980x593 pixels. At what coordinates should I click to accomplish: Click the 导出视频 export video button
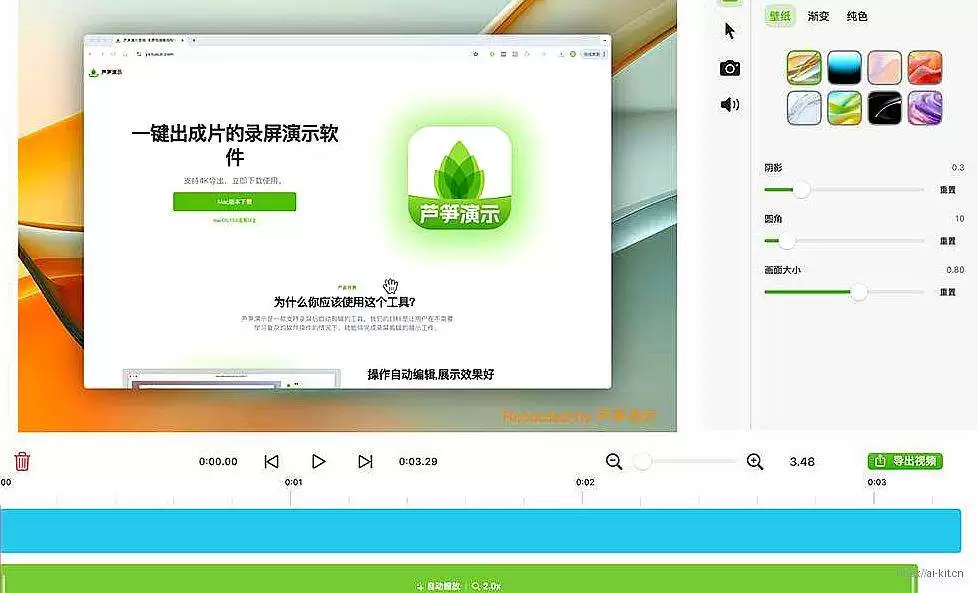(x=905, y=461)
